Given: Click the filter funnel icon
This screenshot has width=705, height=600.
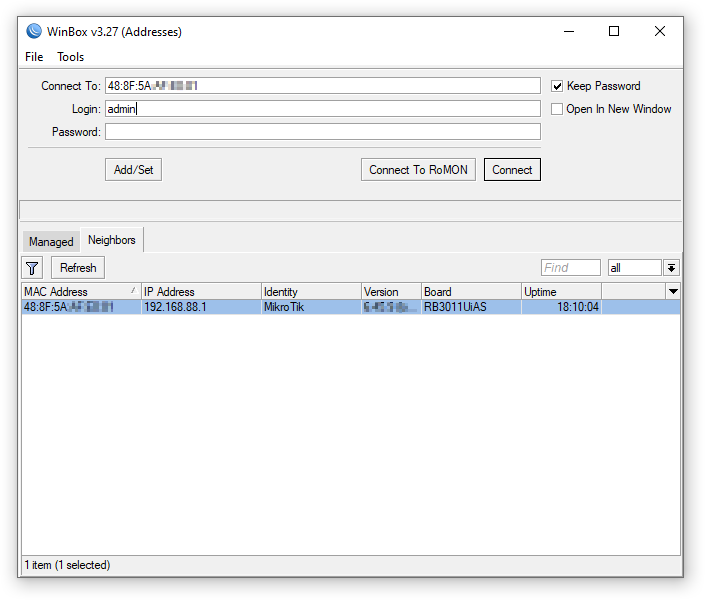Looking at the screenshot, I should [x=32, y=268].
